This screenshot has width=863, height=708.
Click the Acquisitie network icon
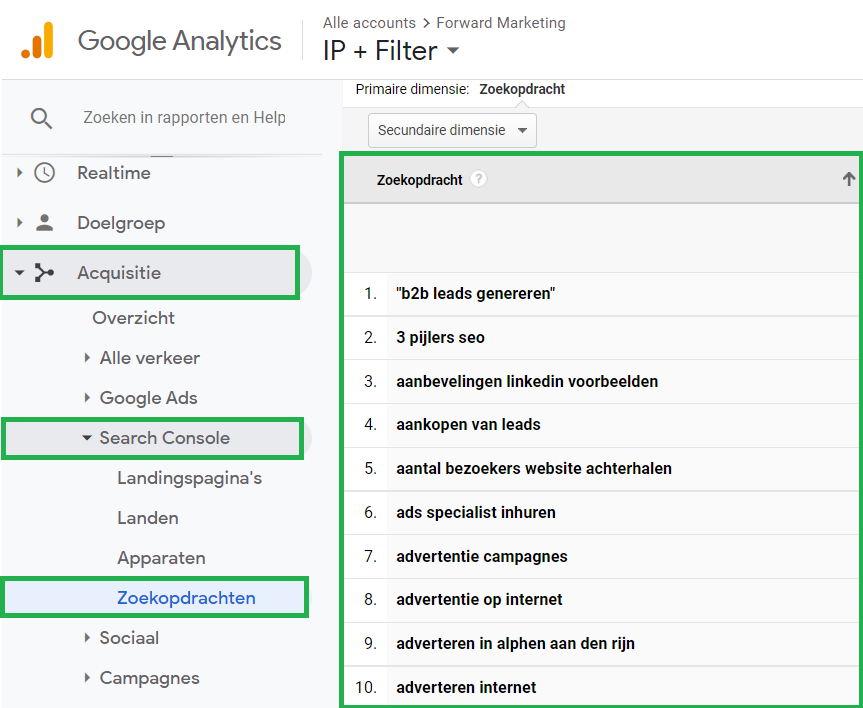point(42,272)
